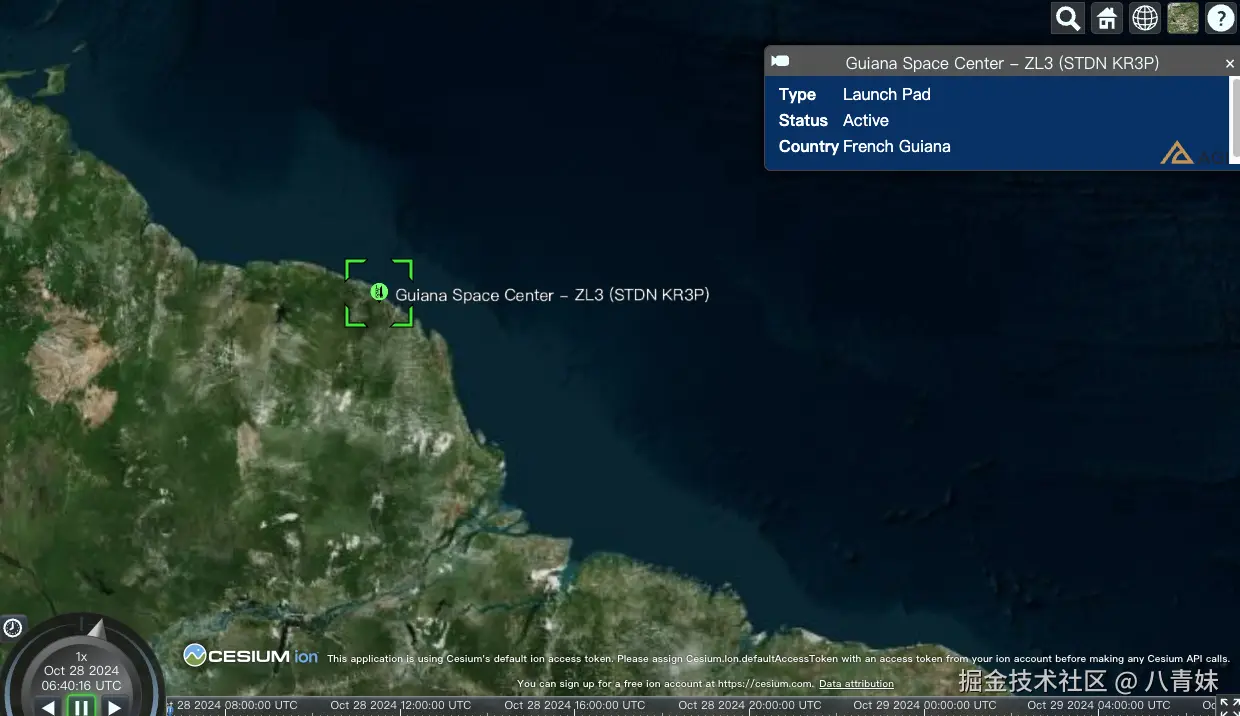1240x716 pixels.
Task: Open the Cesium ion logo link
Action: (251, 656)
